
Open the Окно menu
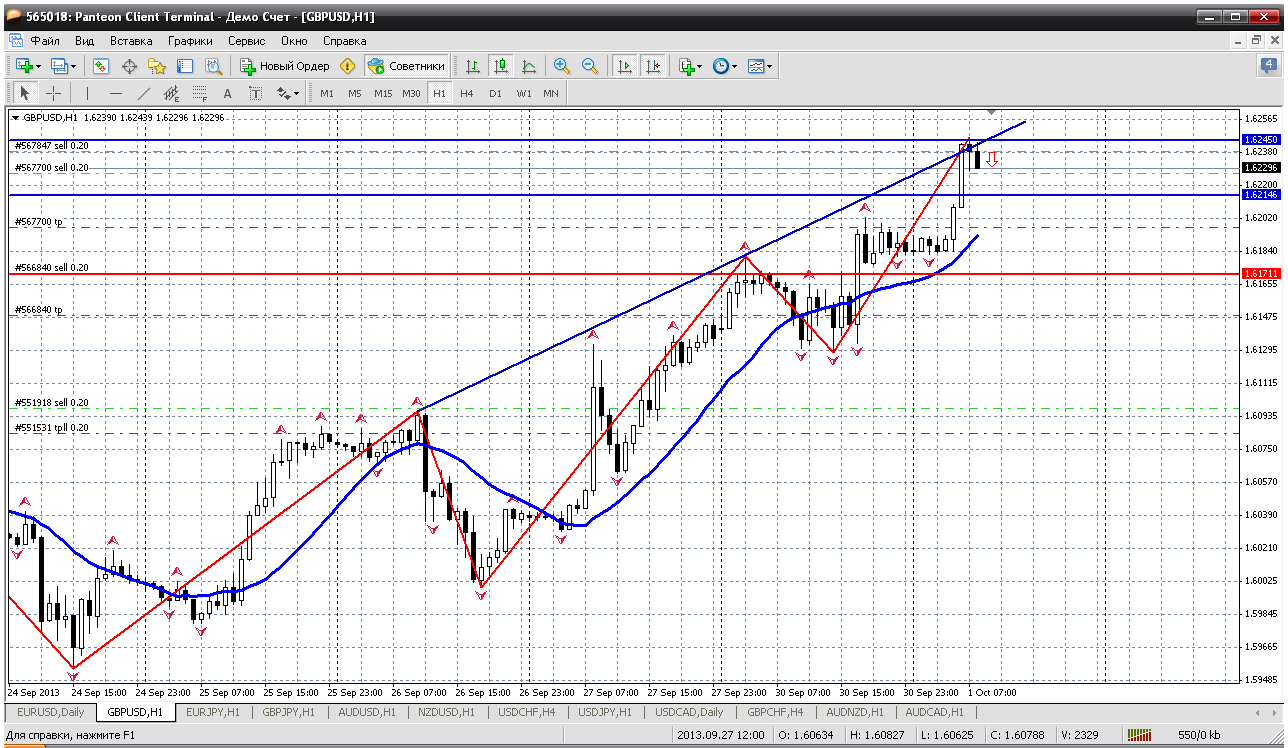(294, 41)
